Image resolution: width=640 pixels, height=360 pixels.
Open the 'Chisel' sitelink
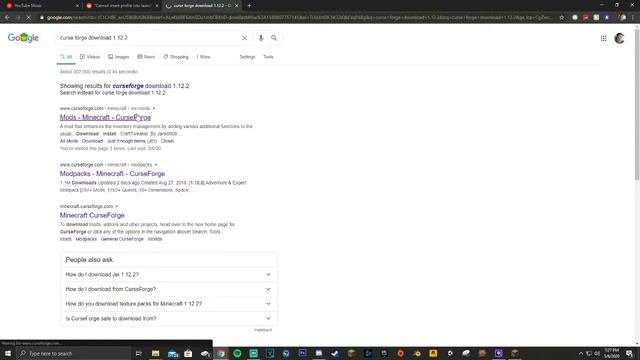(167, 141)
